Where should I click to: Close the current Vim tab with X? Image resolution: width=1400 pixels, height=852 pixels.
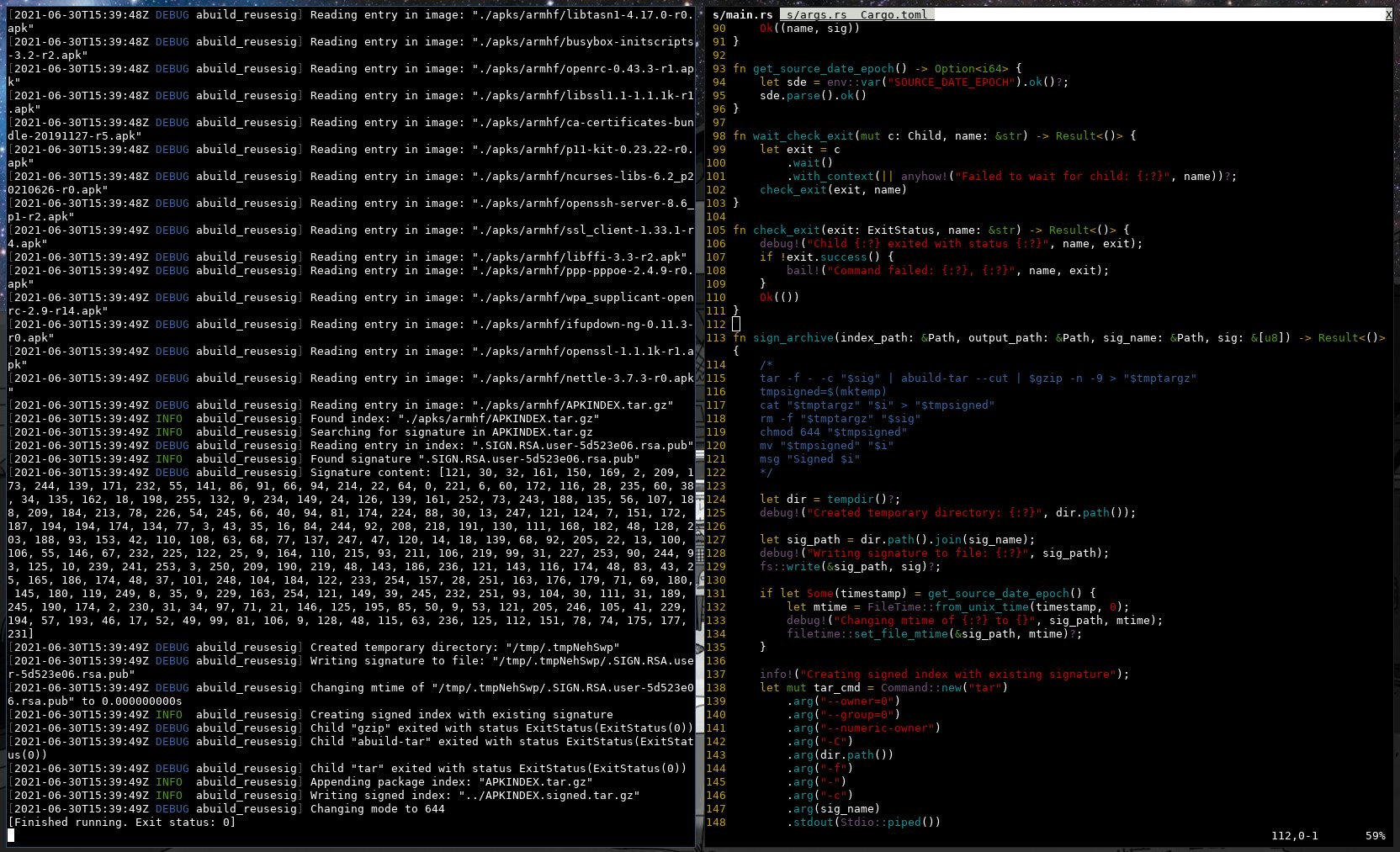[x=1388, y=15]
